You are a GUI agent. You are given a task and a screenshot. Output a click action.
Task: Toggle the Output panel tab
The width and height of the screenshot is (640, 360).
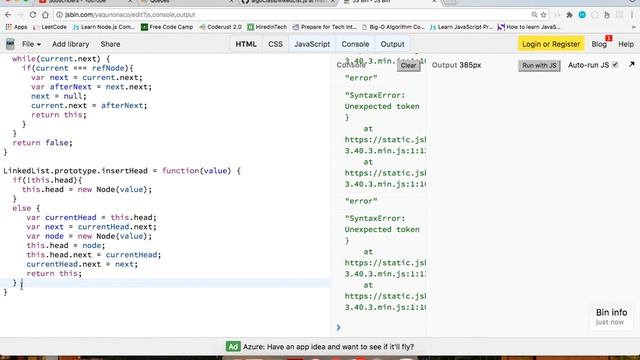click(392, 44)
